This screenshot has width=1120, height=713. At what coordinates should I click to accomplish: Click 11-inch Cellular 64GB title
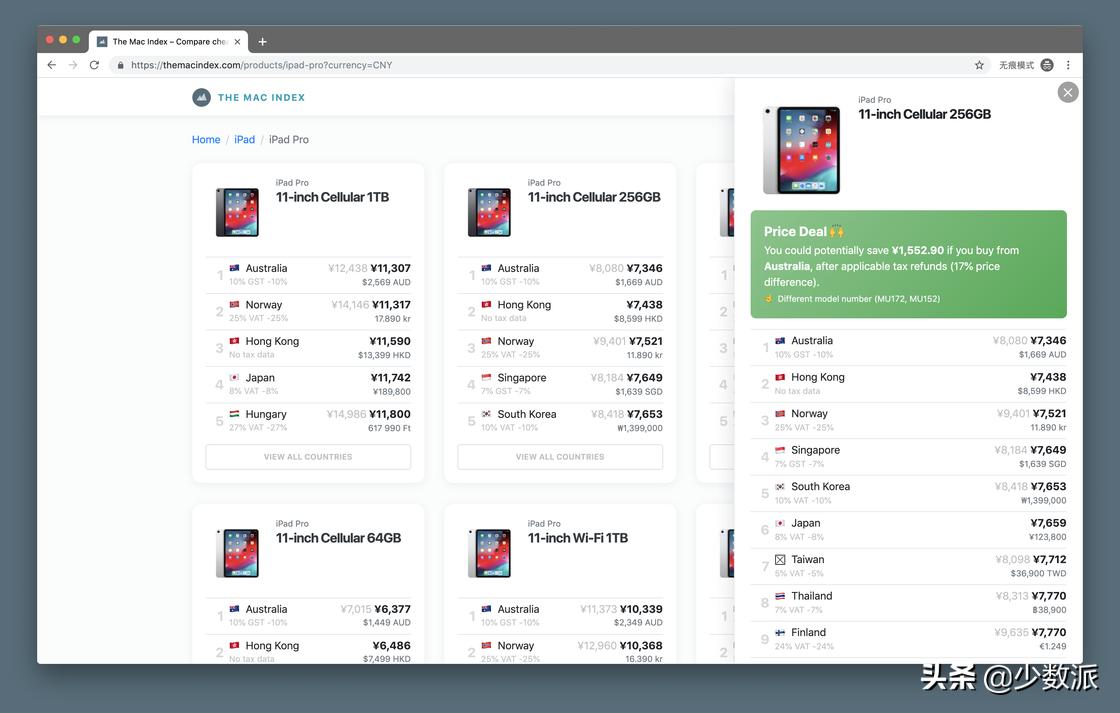339,538
